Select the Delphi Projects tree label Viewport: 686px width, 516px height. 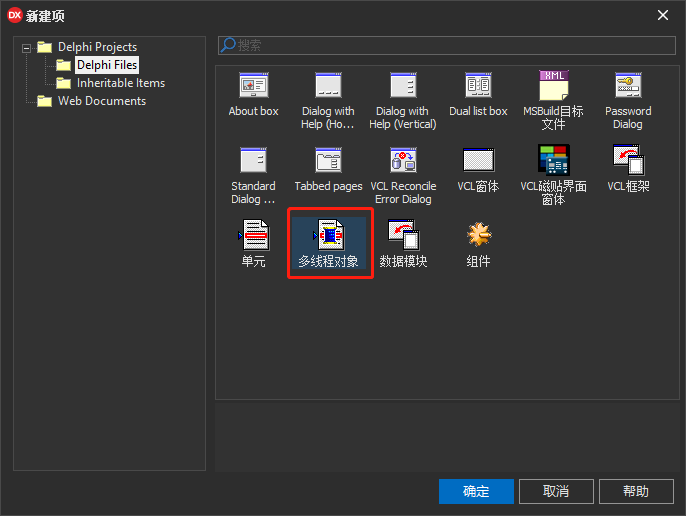(x=98, y=47)
